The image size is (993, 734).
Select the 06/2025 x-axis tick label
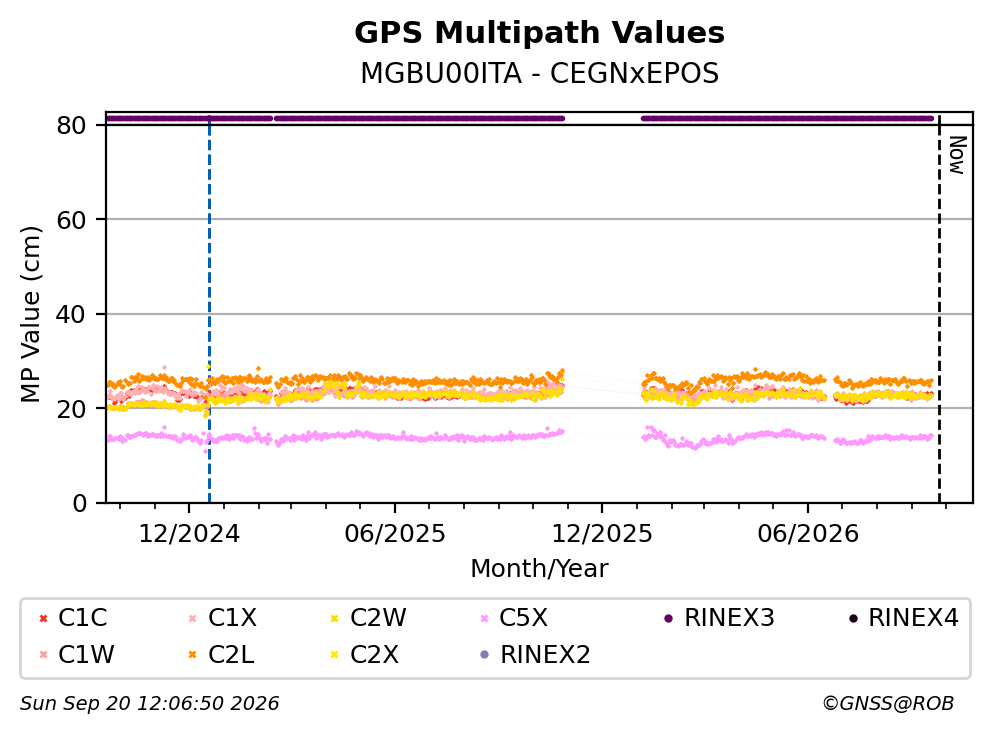395,535
